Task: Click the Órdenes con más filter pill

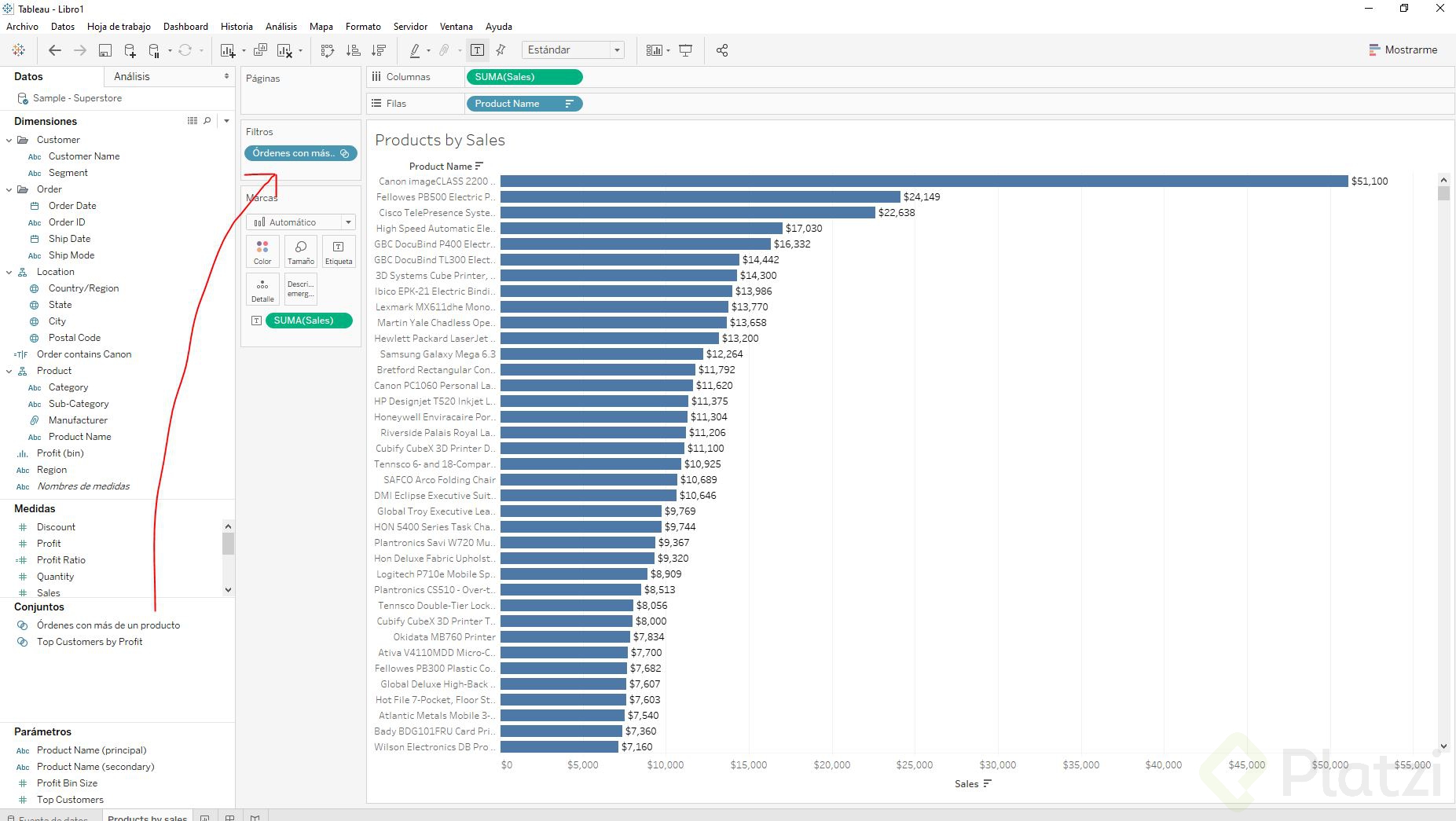Action: coord(301,153)
